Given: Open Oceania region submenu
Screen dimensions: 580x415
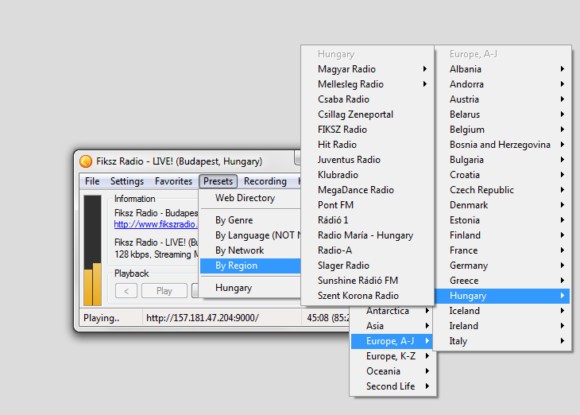Looking at the screenshot, I should click(394, 371).
